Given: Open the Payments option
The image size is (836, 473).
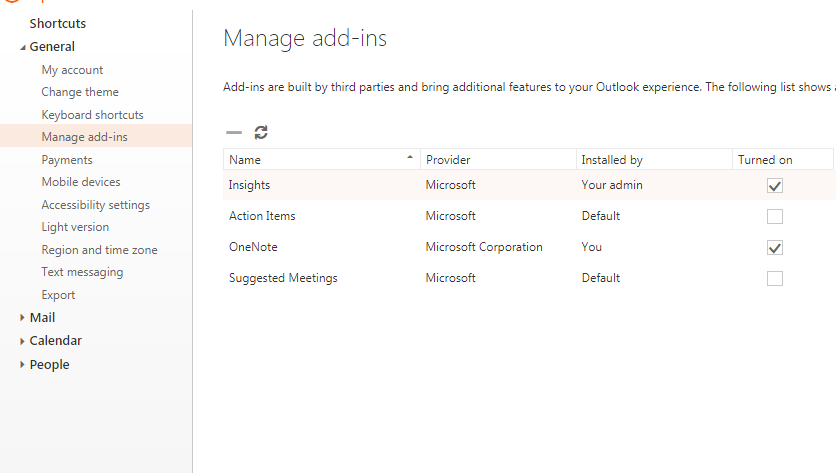Looking at the screenshot, I should [67, 159].
